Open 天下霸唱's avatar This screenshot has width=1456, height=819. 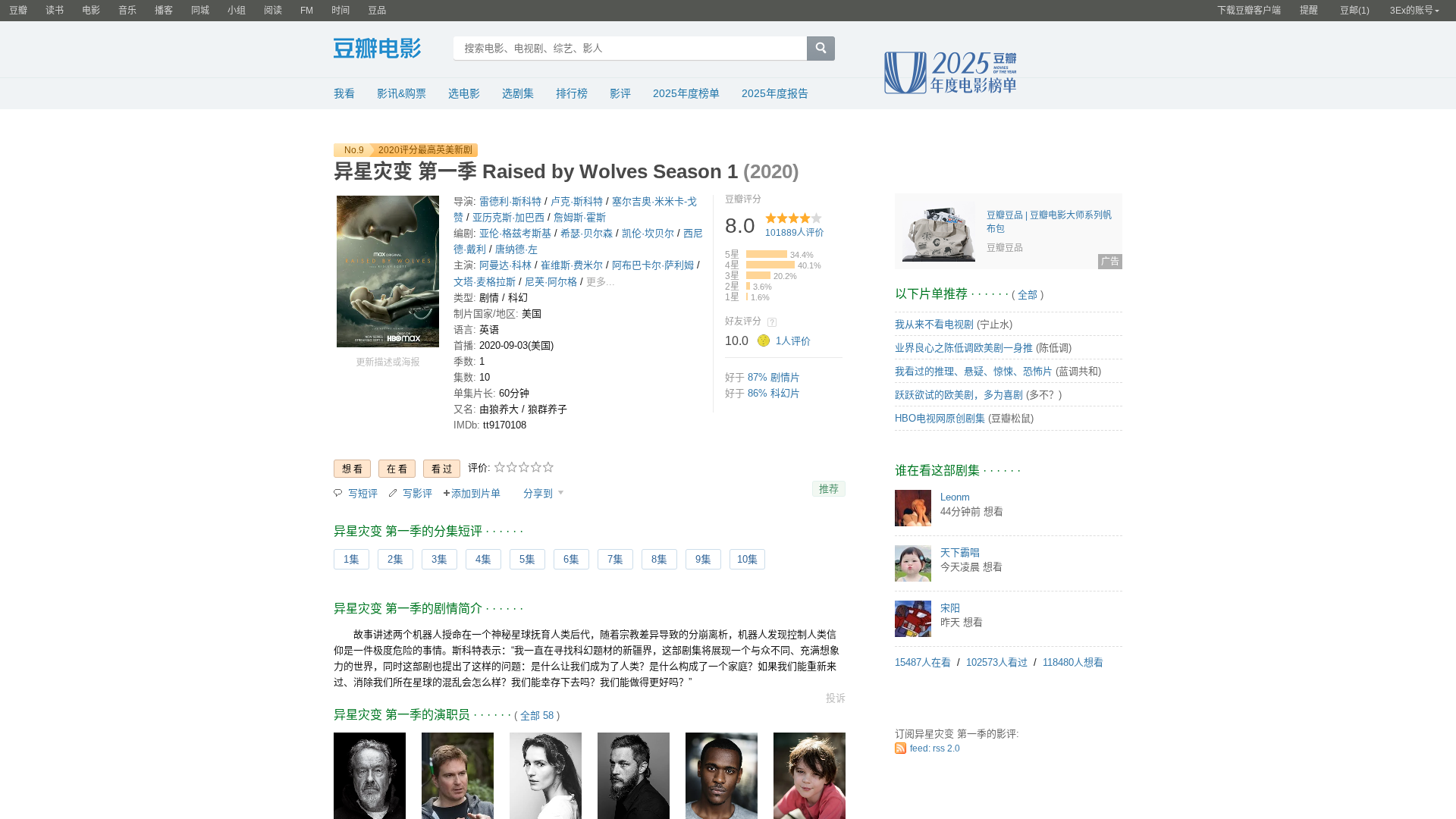click(913, 563)
